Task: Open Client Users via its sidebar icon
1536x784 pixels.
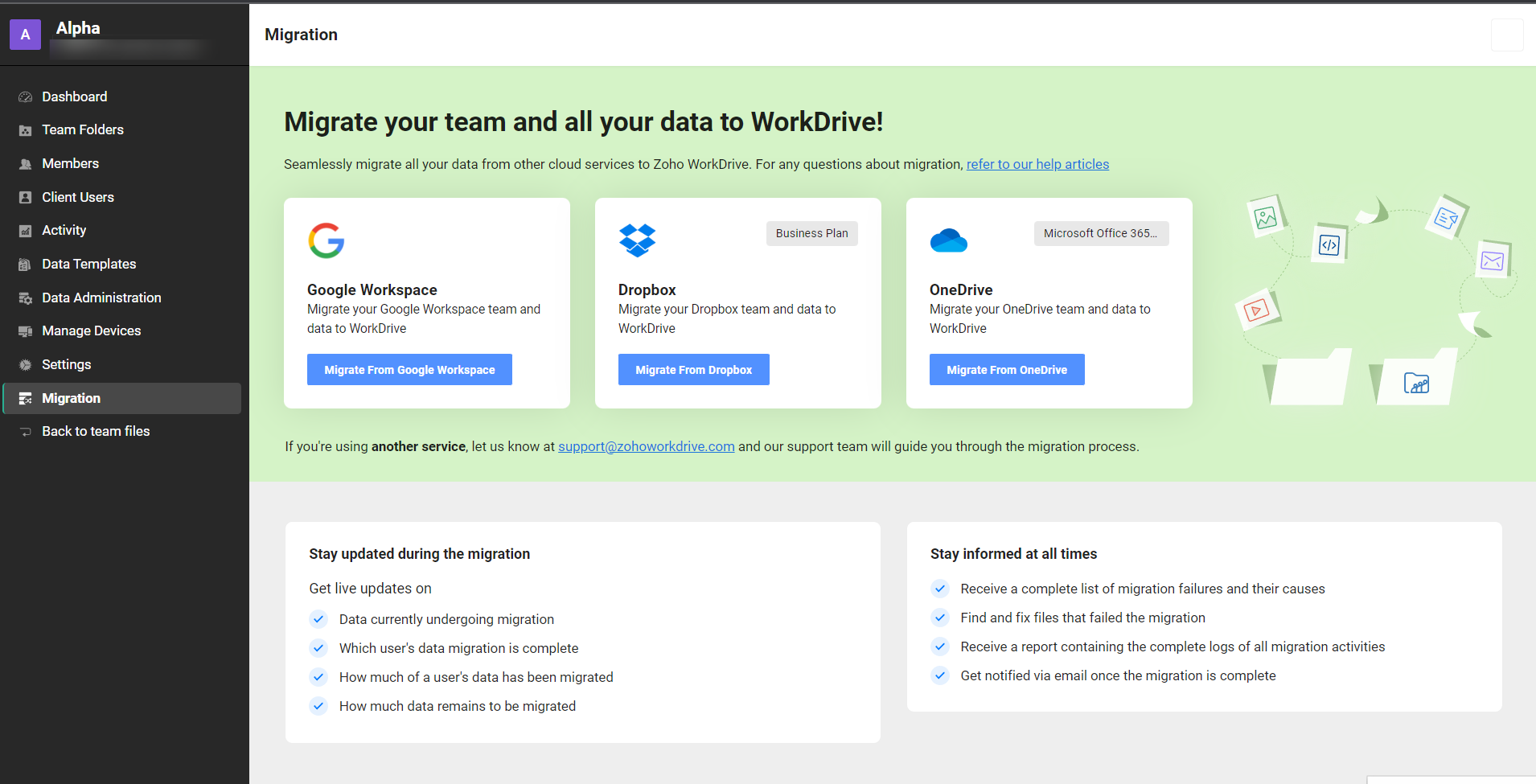Action: pos(26,197)
